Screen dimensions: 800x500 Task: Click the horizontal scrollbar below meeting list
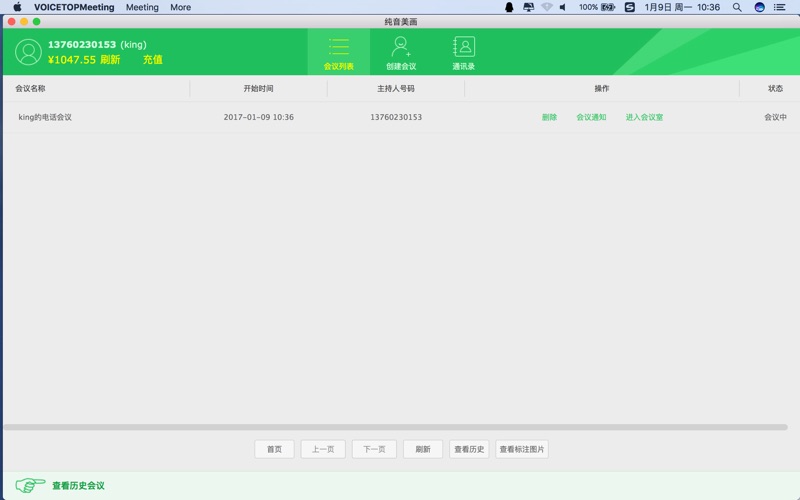pos(400,427)
